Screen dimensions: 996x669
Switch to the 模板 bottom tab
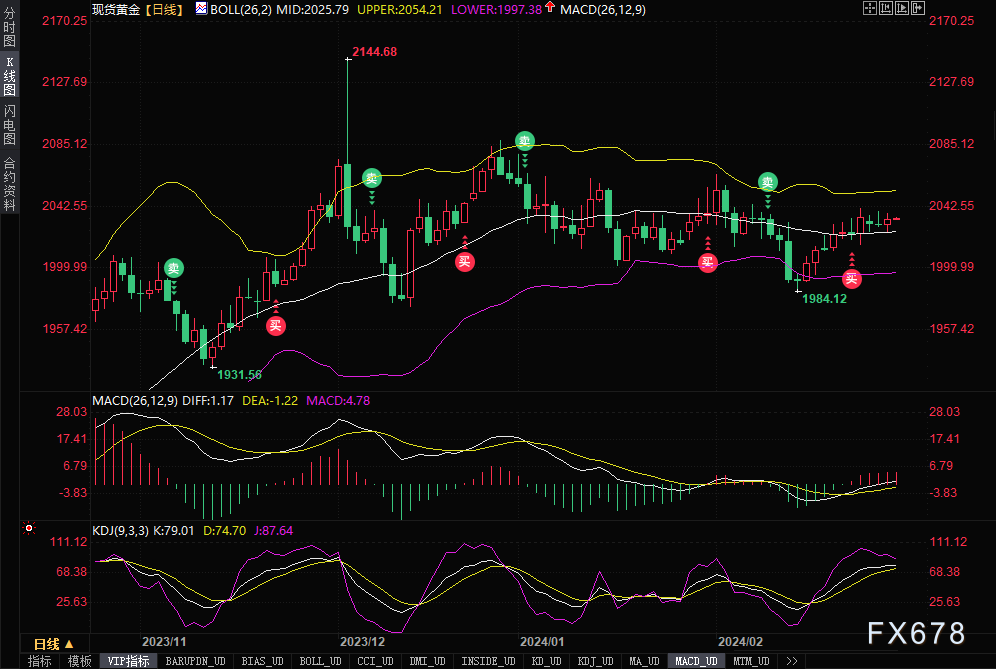pos(79,661)
